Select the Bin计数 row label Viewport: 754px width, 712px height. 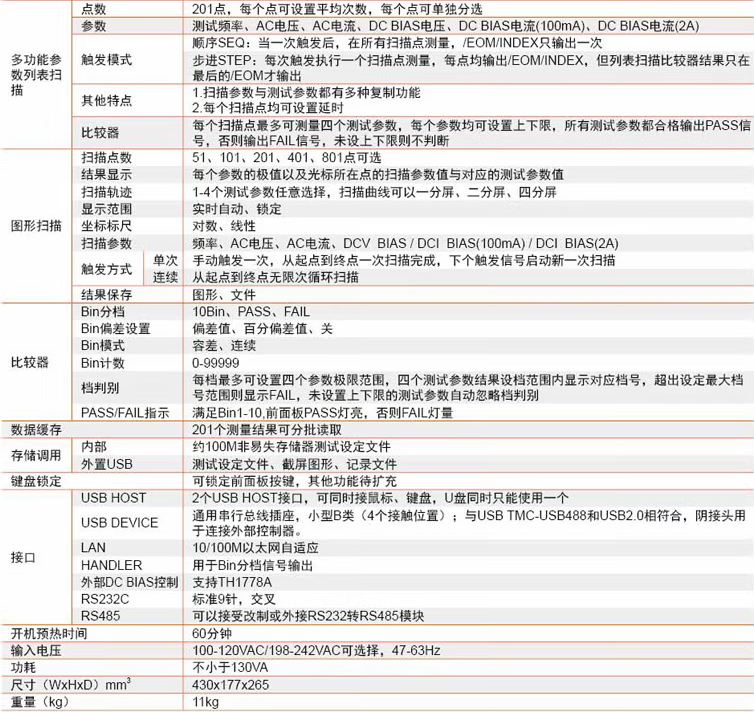click(x=103, y=362)
